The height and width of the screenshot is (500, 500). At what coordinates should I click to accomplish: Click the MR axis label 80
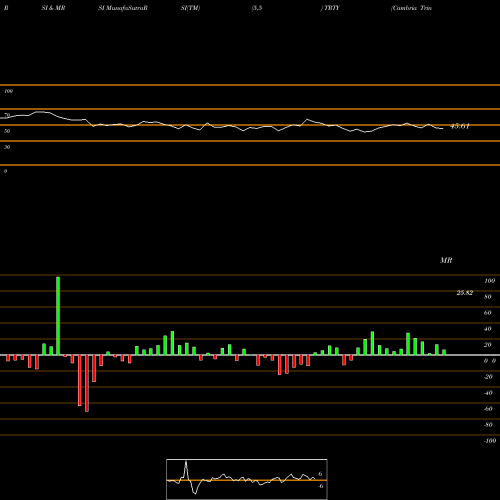[x=488, y=297]
